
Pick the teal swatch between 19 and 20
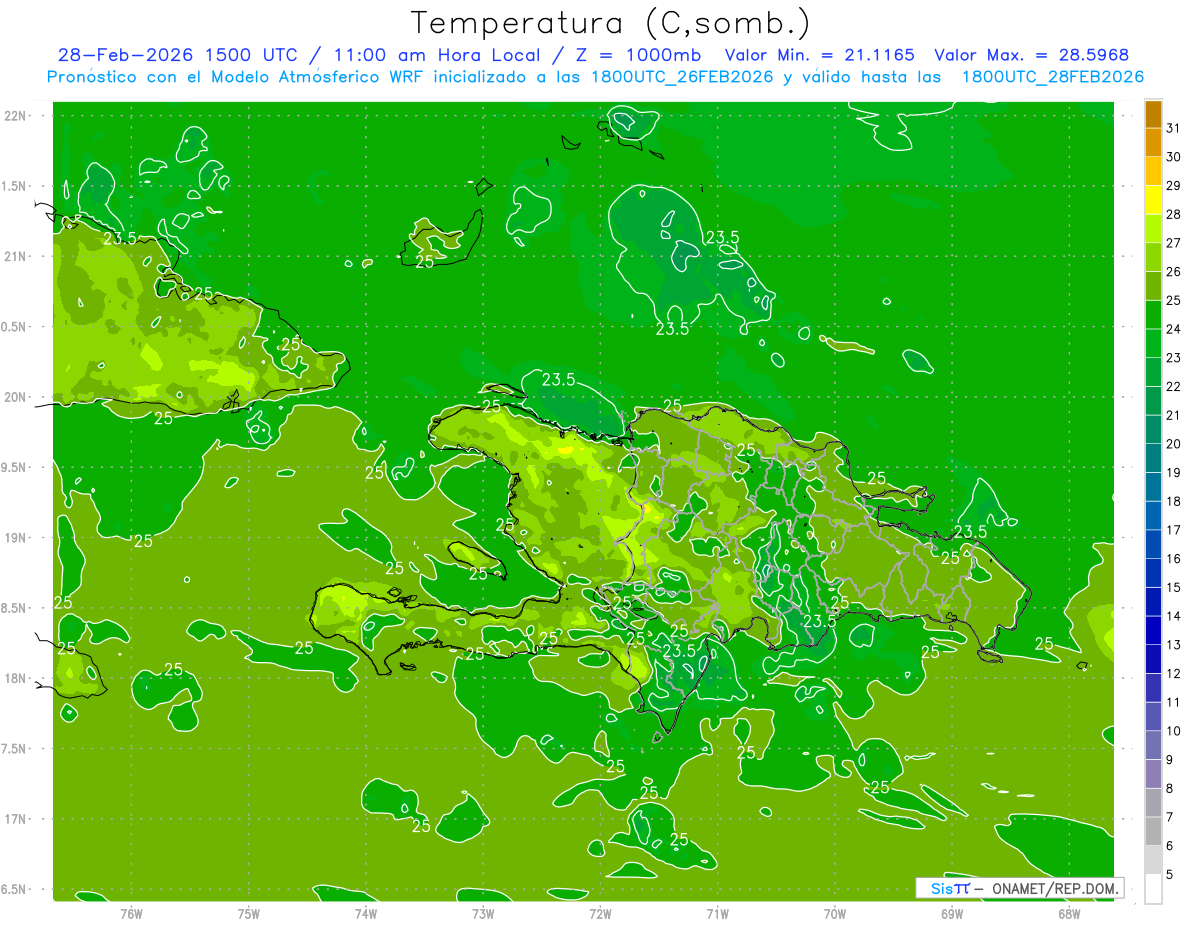click(1153, 458)
